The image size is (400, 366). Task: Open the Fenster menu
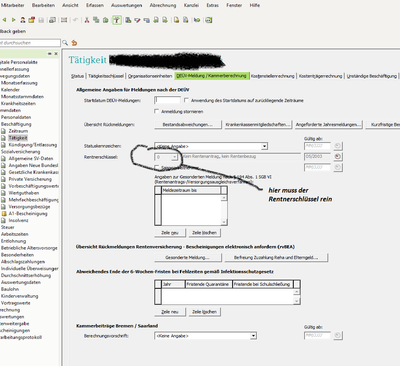(x=234, y=5)
